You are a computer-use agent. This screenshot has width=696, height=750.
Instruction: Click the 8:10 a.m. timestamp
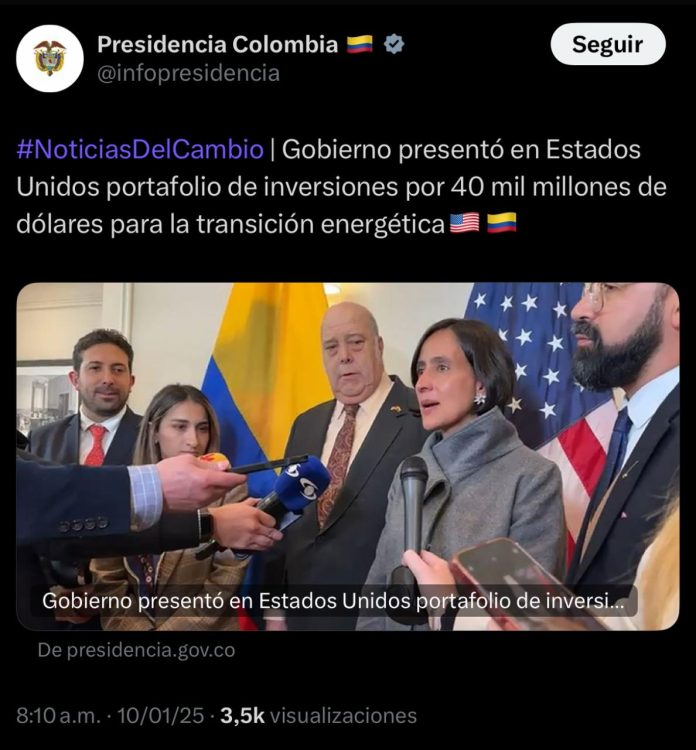pyautogui.click(x=58, y=716)
